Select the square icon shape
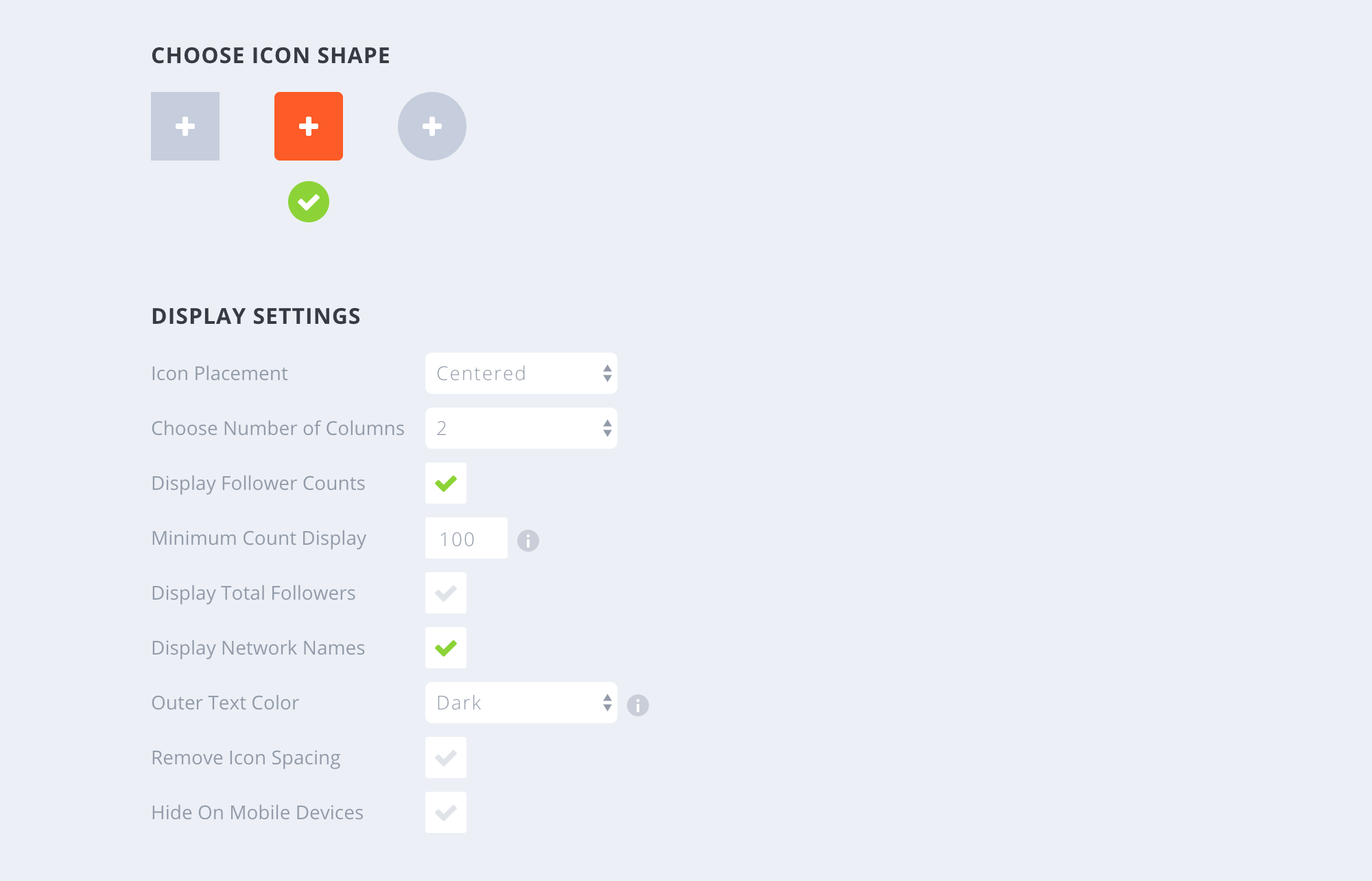1372x881 pixels. pyautogui.click(x=185, y=126)
